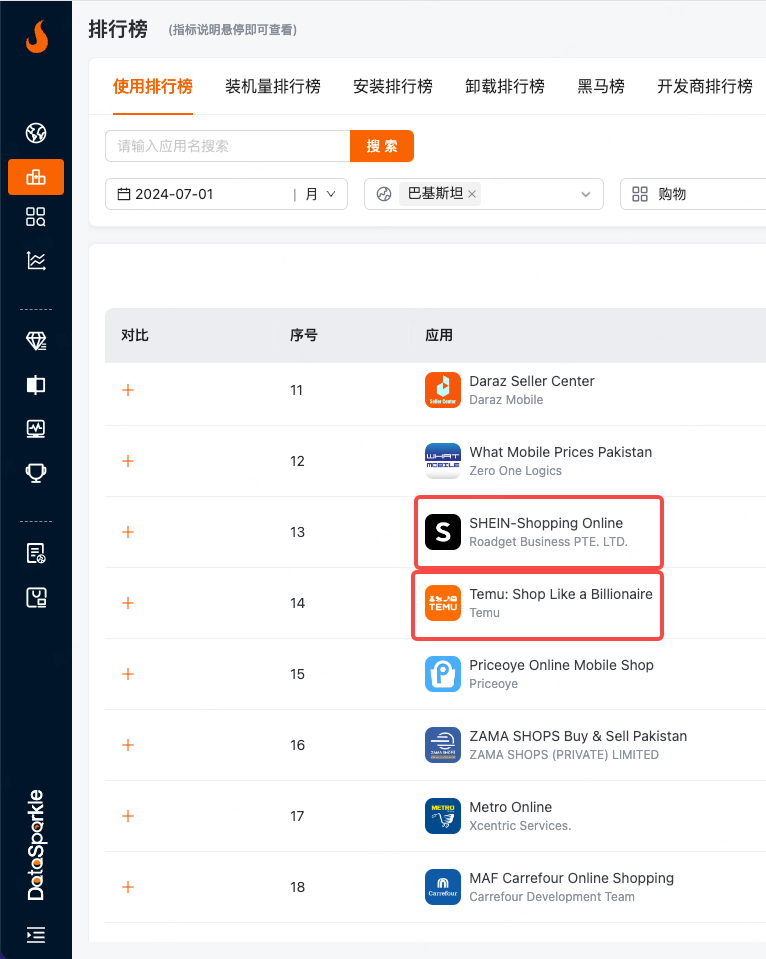Open the compare panels sidebar icon
Screen dimensions: 766x959
pos(36,385)
